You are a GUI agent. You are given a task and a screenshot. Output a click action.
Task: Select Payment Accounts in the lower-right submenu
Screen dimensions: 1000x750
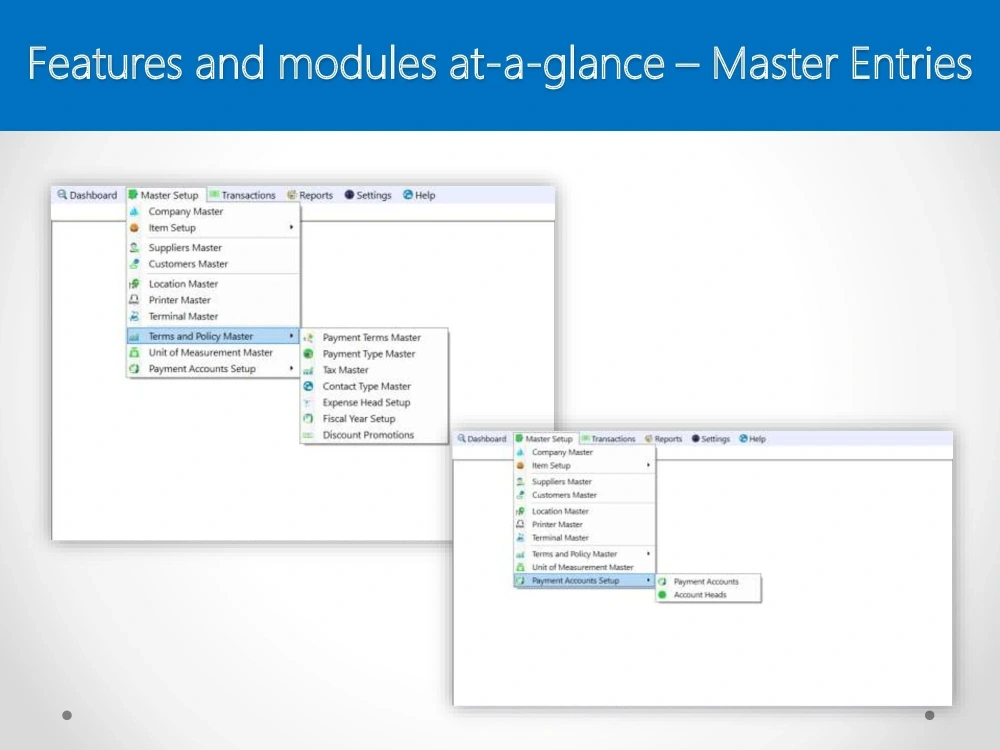(x=708, y=582)
